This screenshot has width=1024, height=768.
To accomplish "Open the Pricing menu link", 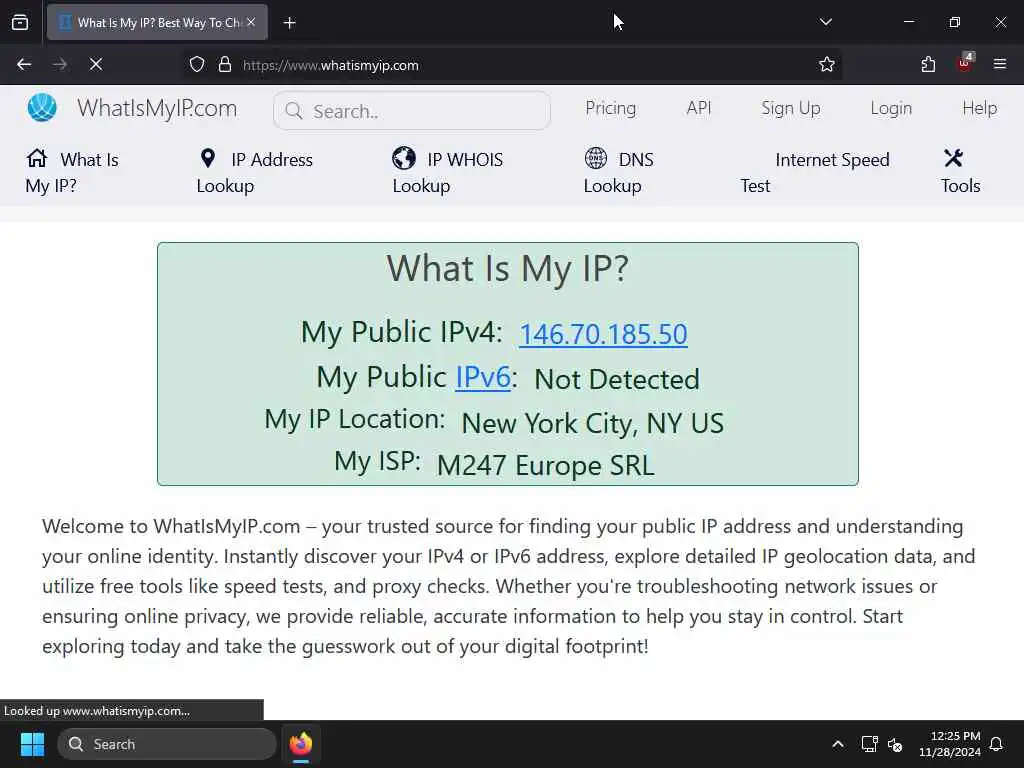I will tap(611, 108).
